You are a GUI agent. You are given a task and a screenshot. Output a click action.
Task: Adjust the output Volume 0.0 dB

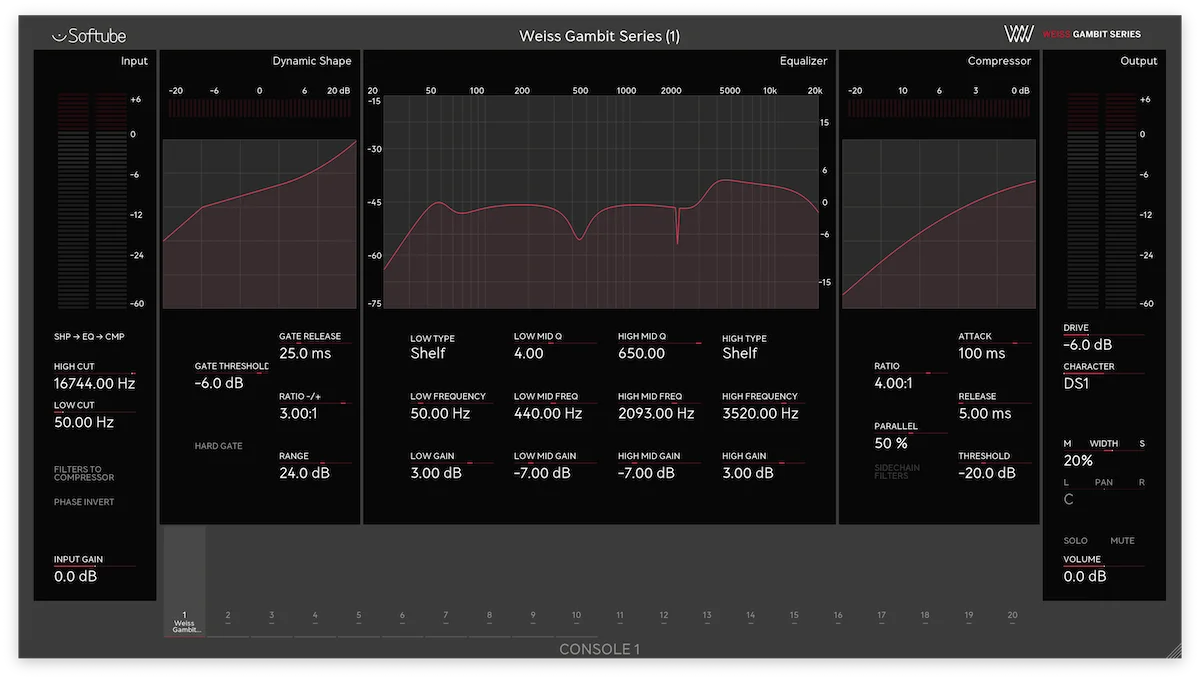coord(1103,569)
